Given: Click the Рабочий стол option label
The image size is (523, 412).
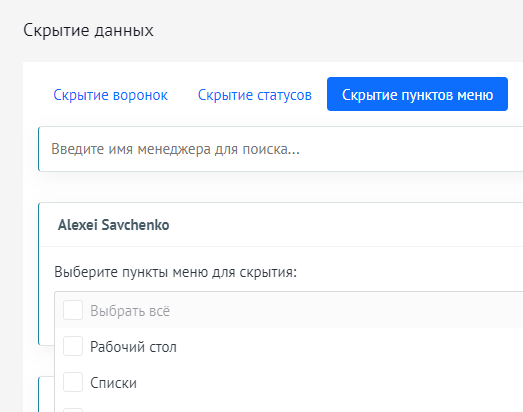Looking at the screenshot, I should pos(133,347).
